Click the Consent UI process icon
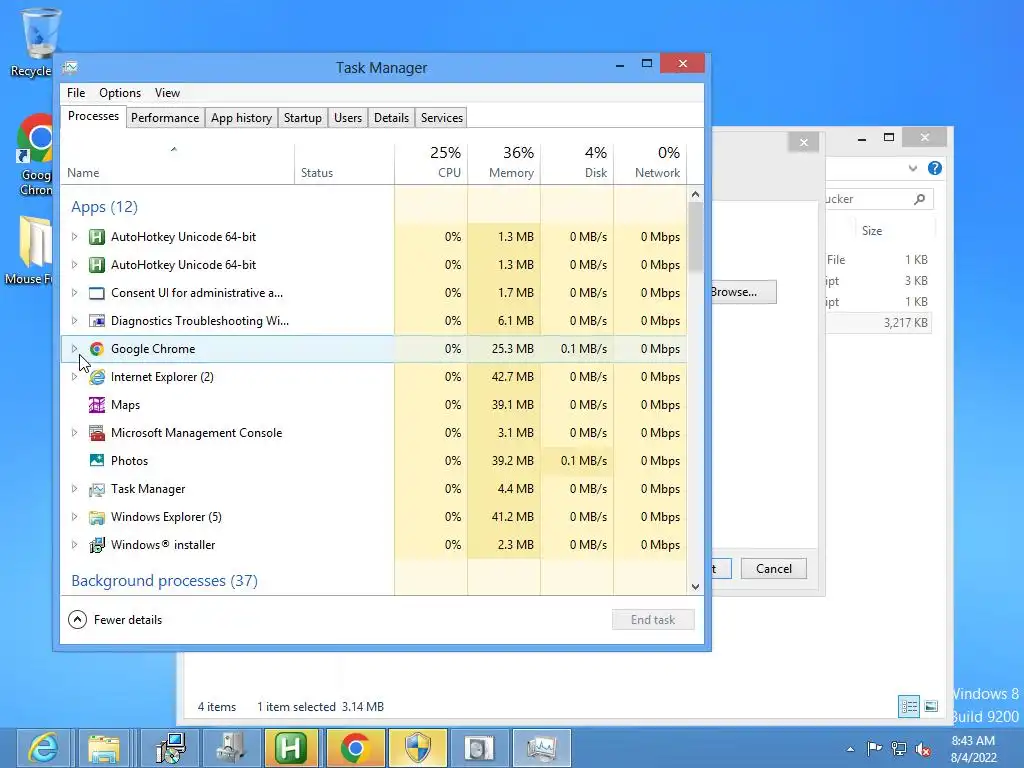The image size is (1024, 768). [97, 293]
